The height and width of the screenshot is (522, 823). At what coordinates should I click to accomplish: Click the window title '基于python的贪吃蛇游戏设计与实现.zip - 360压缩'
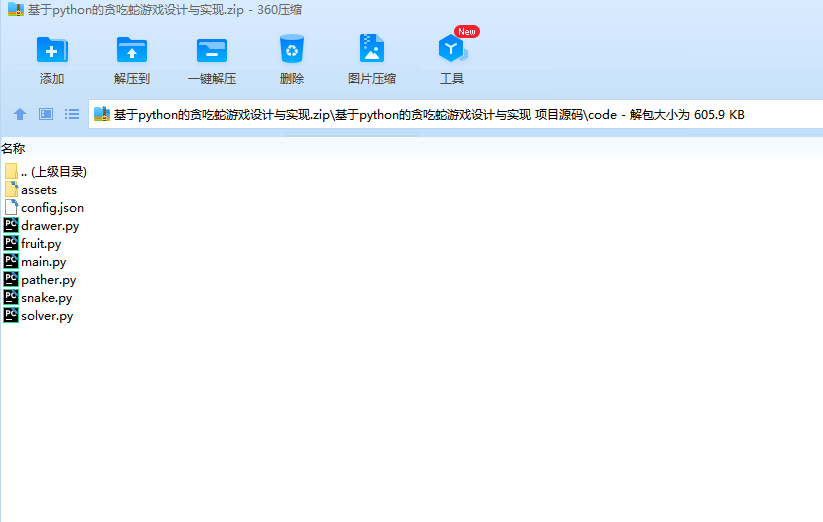pyautogui.click(x=165, y=10)
